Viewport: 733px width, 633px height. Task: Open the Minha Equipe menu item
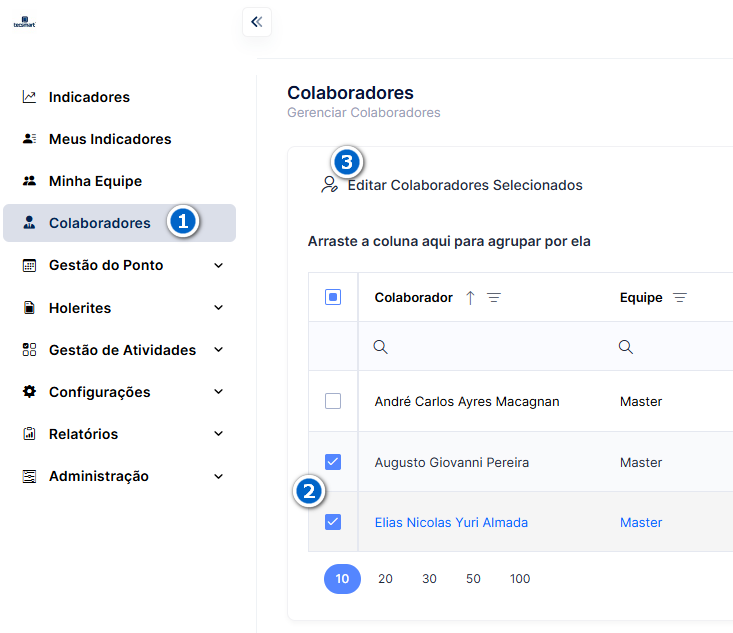(119, 181)
